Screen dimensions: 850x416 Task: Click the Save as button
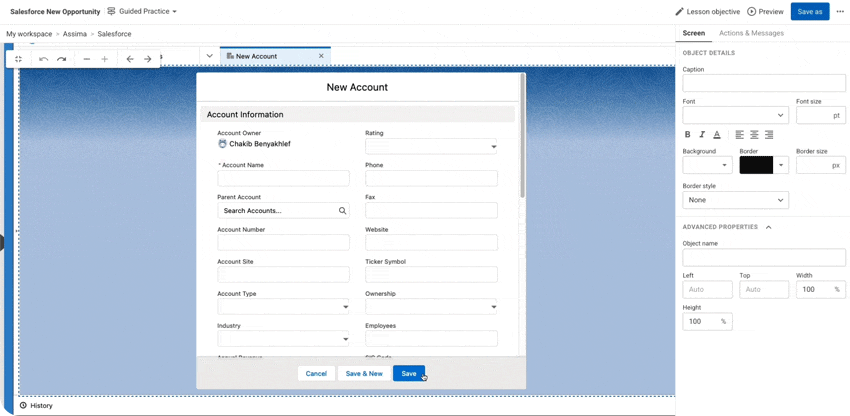[809, 11]
